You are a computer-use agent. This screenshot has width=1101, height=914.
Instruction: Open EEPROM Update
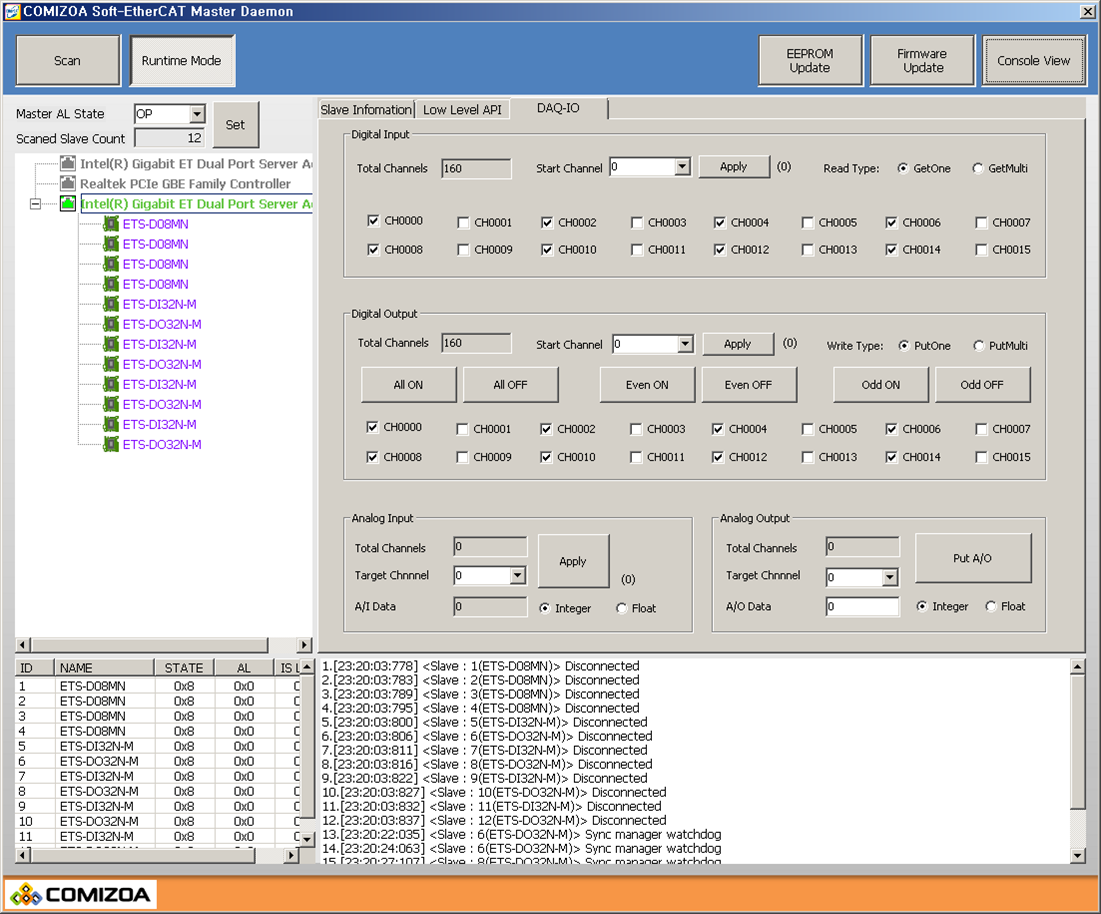pos(810,61)
